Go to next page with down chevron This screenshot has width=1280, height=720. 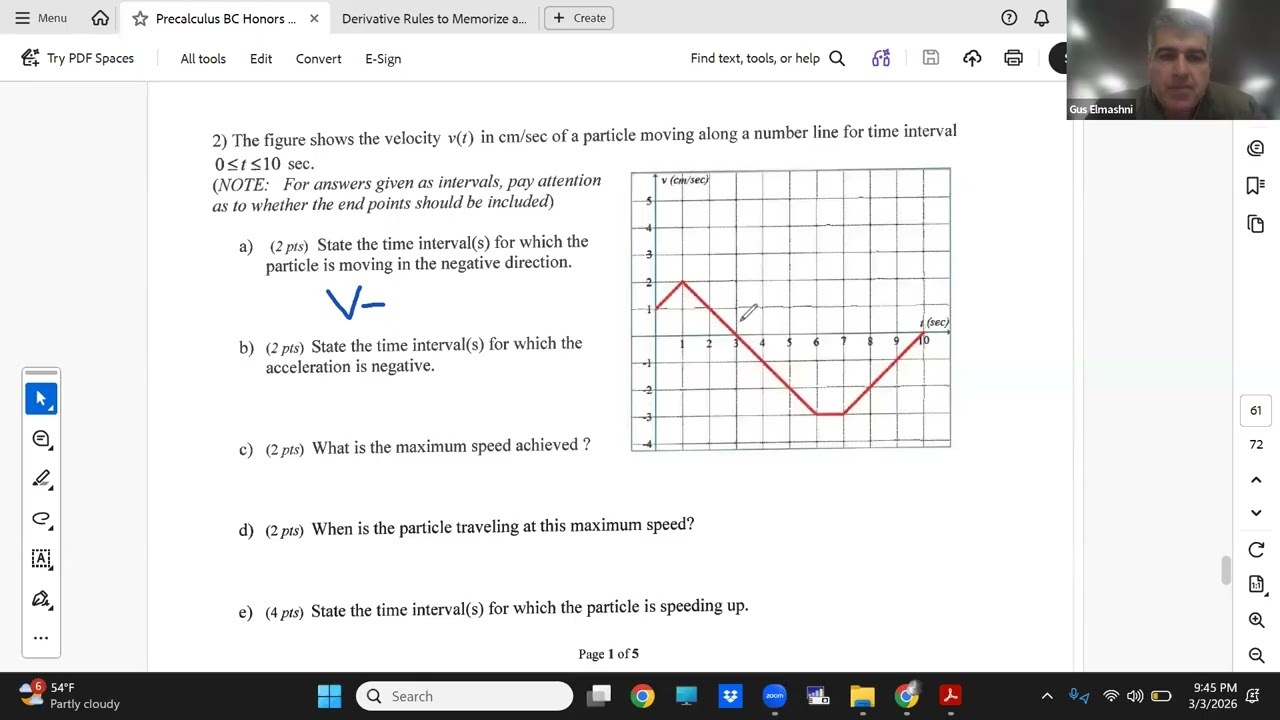pos(1256,513)
